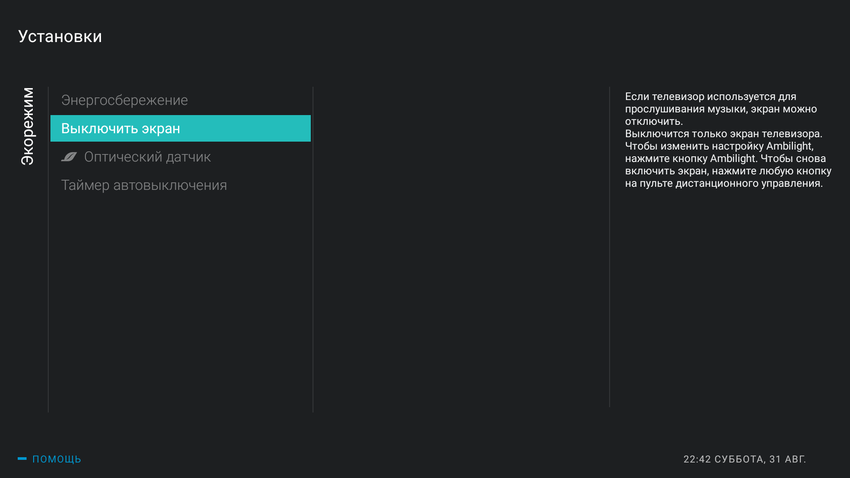Open the Таймер автовыключения setting
The image size is (850, 478).
pos(143,185)
